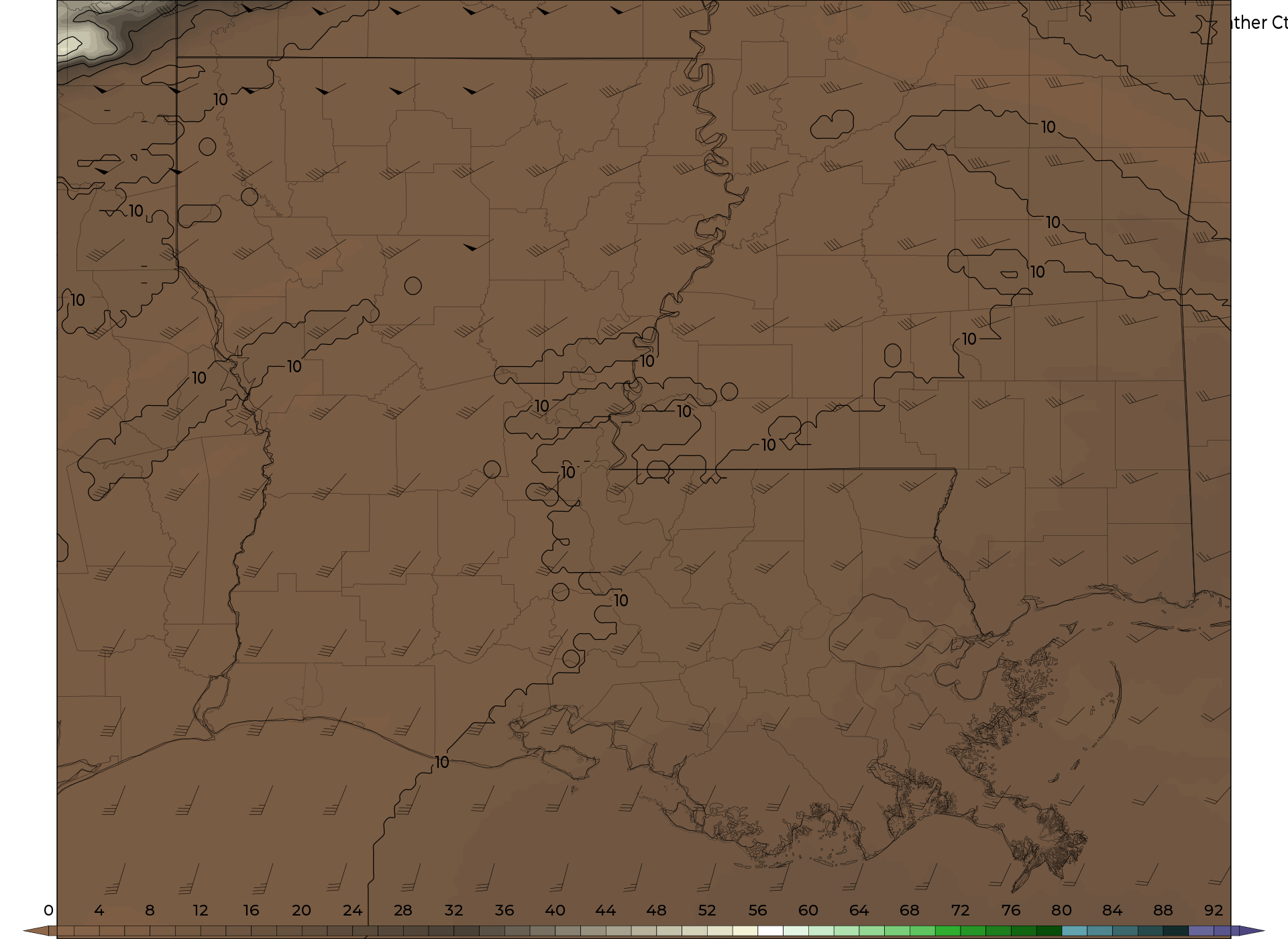Click the colorbar tick label 52

[x=707, y=910]
